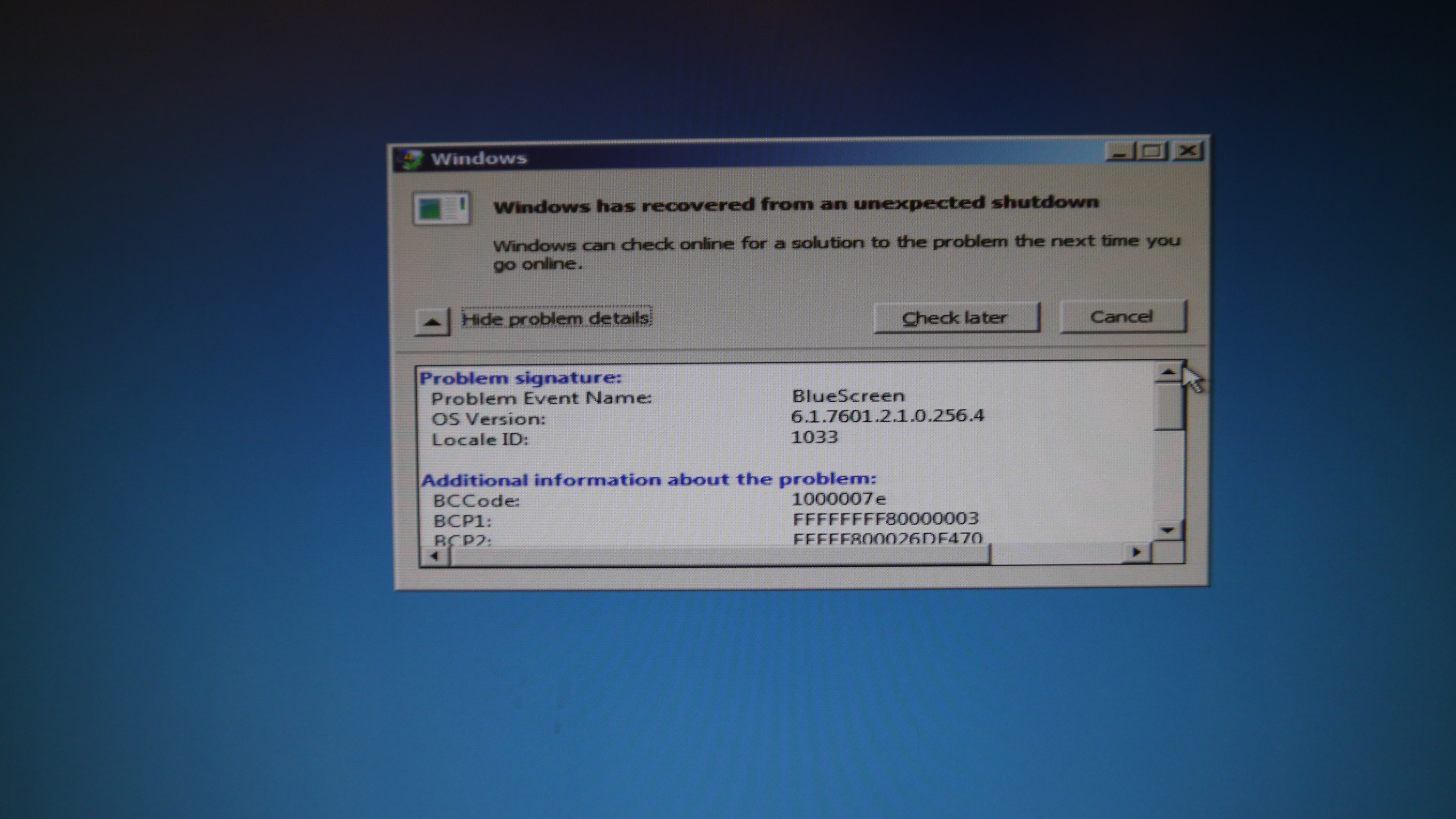The width and height of the screenshot is (1456, 819).
Task: Click horizontal scrollbar left arrow
Action: [x=434, y=556]
